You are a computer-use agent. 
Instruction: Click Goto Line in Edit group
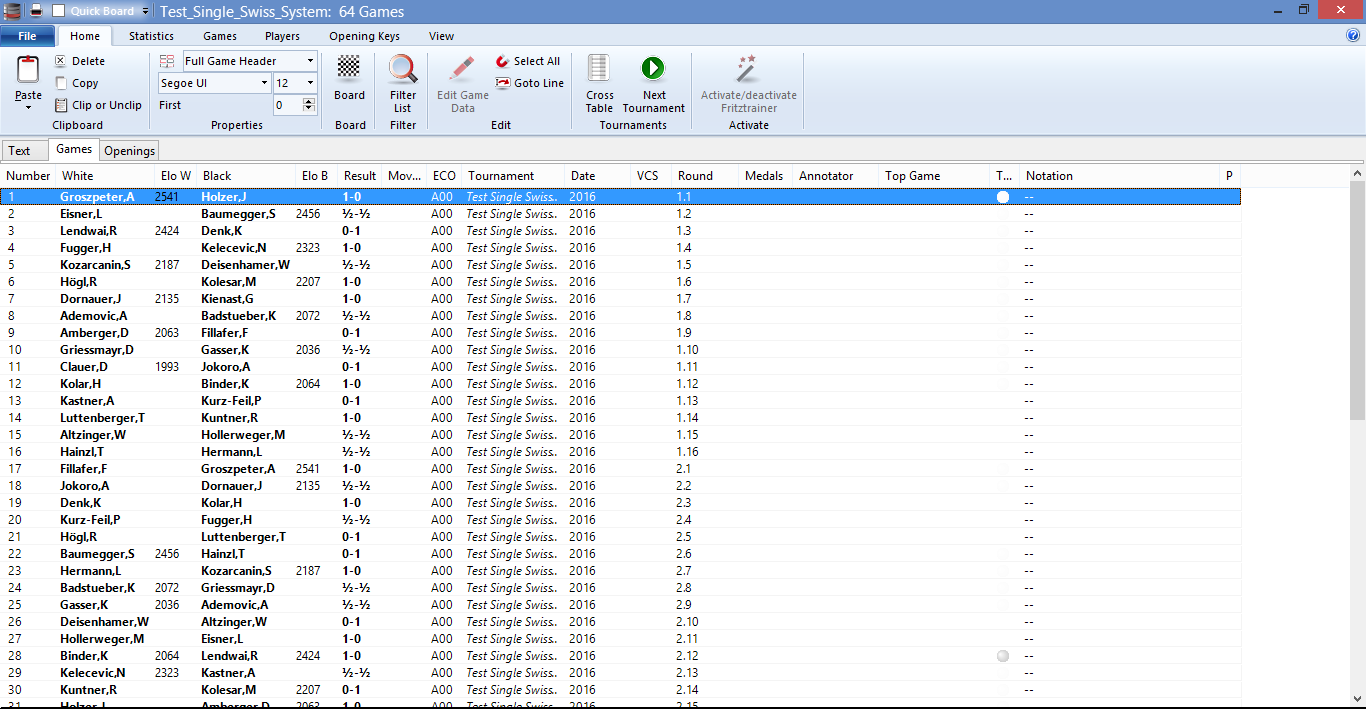pyautogui.click(x=503, y=83)
